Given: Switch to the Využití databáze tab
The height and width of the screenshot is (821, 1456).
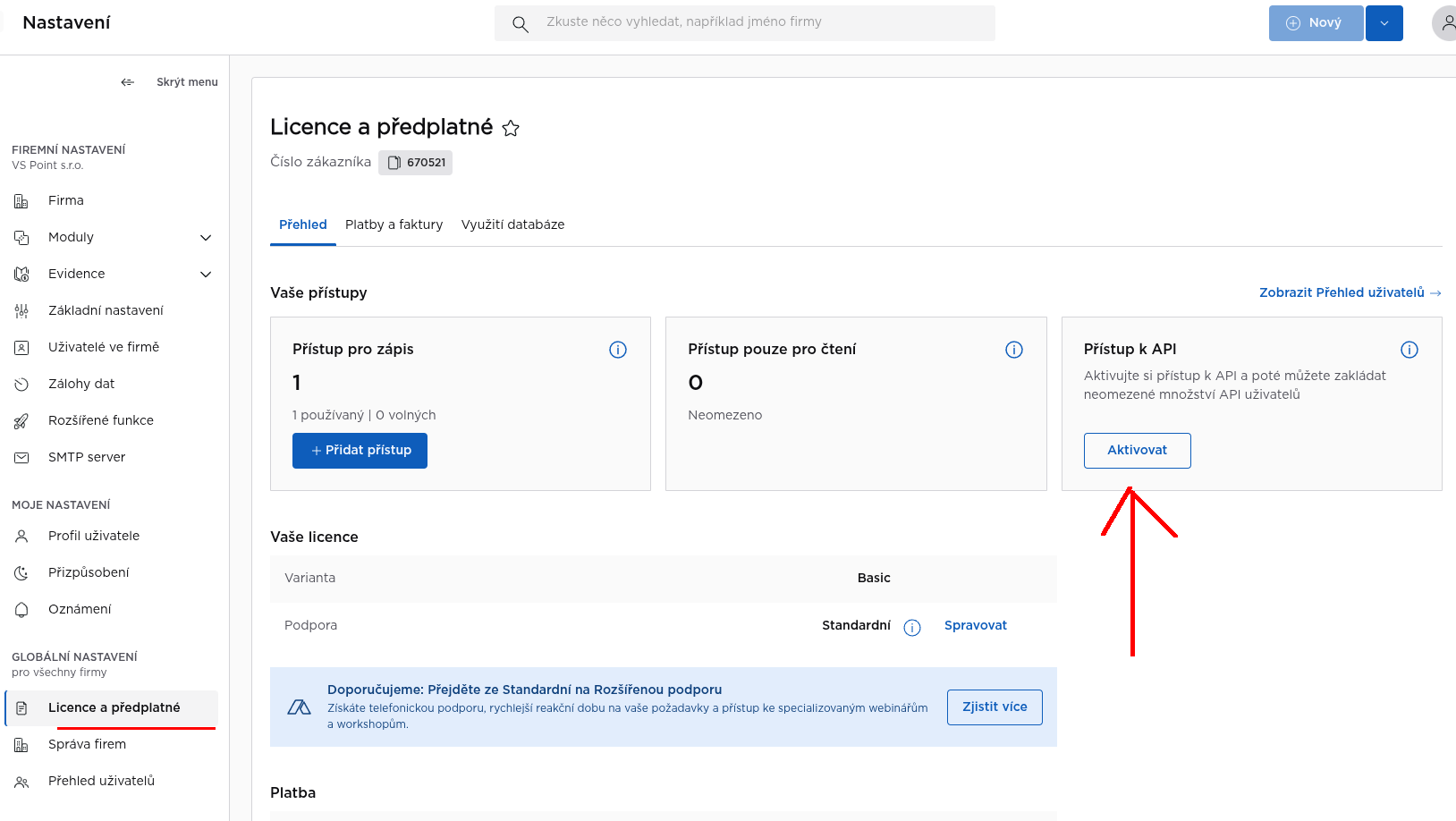Looking at the screenshot, I should click(513, 224).
